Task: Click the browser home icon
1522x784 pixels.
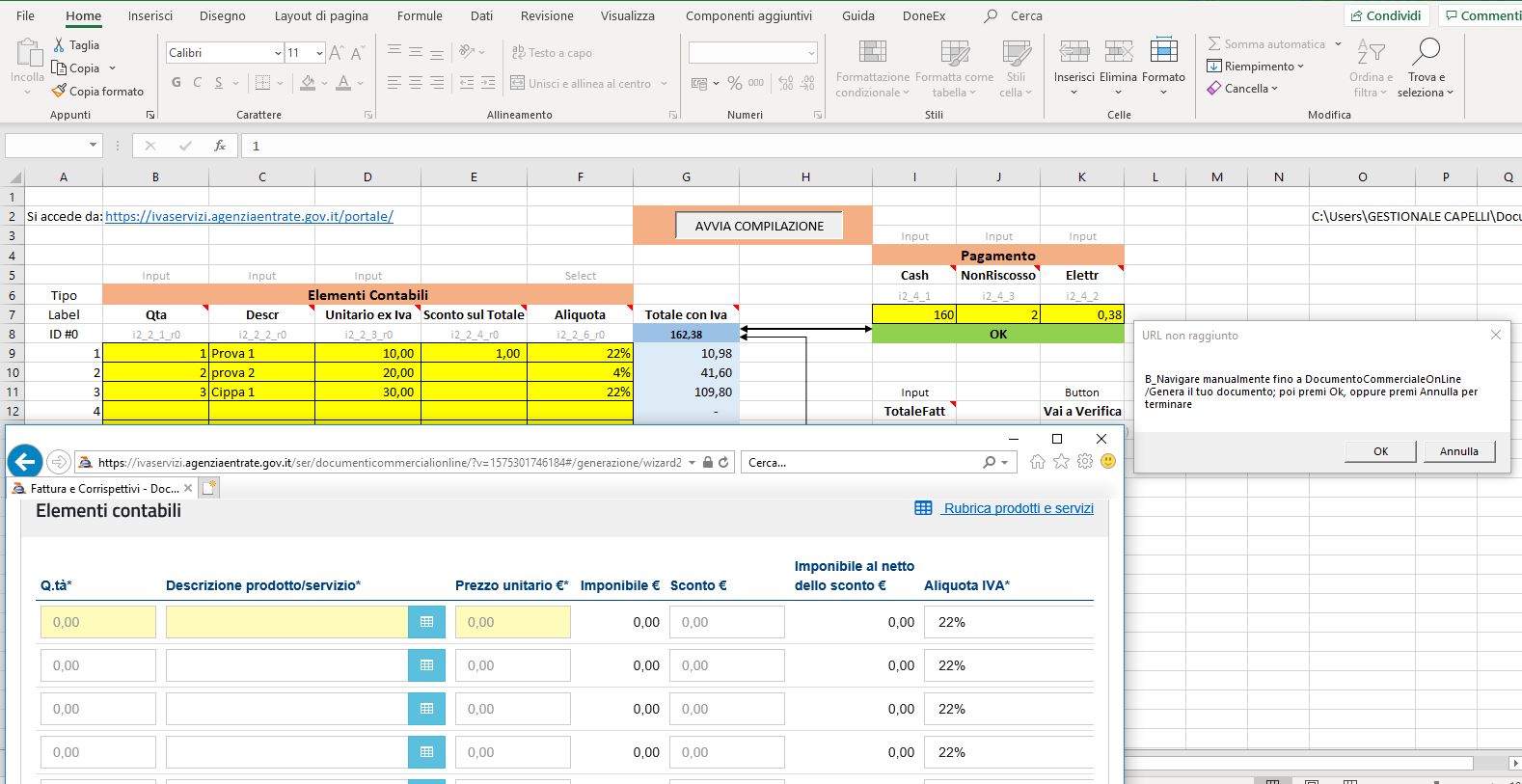Action: (1038, 462)
